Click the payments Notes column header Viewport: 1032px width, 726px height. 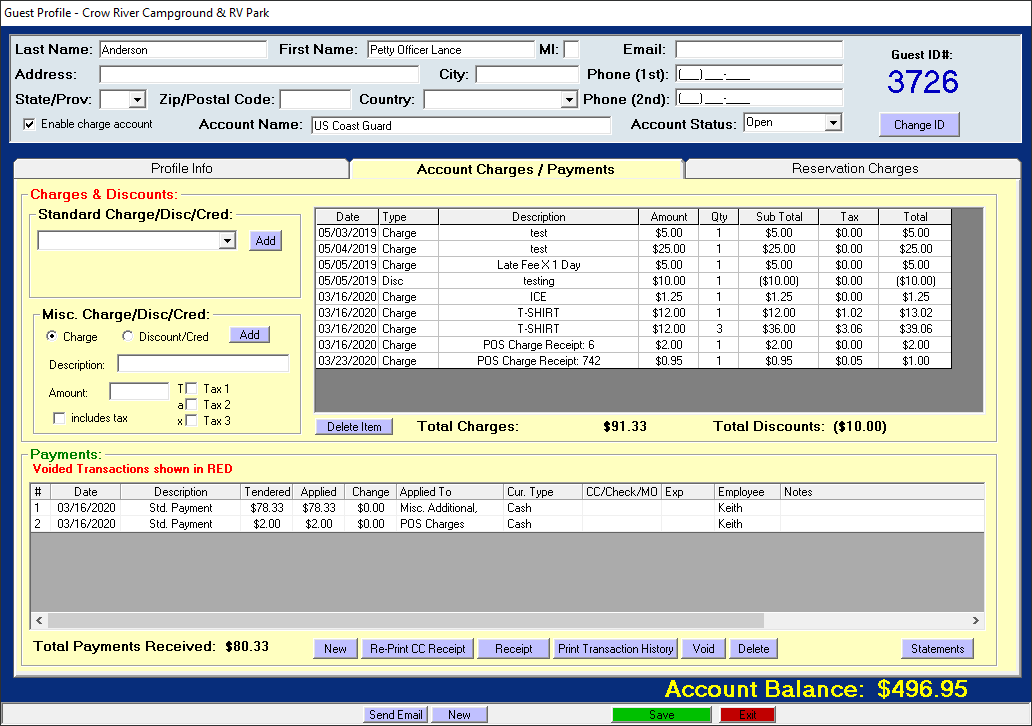pos(882,492)
